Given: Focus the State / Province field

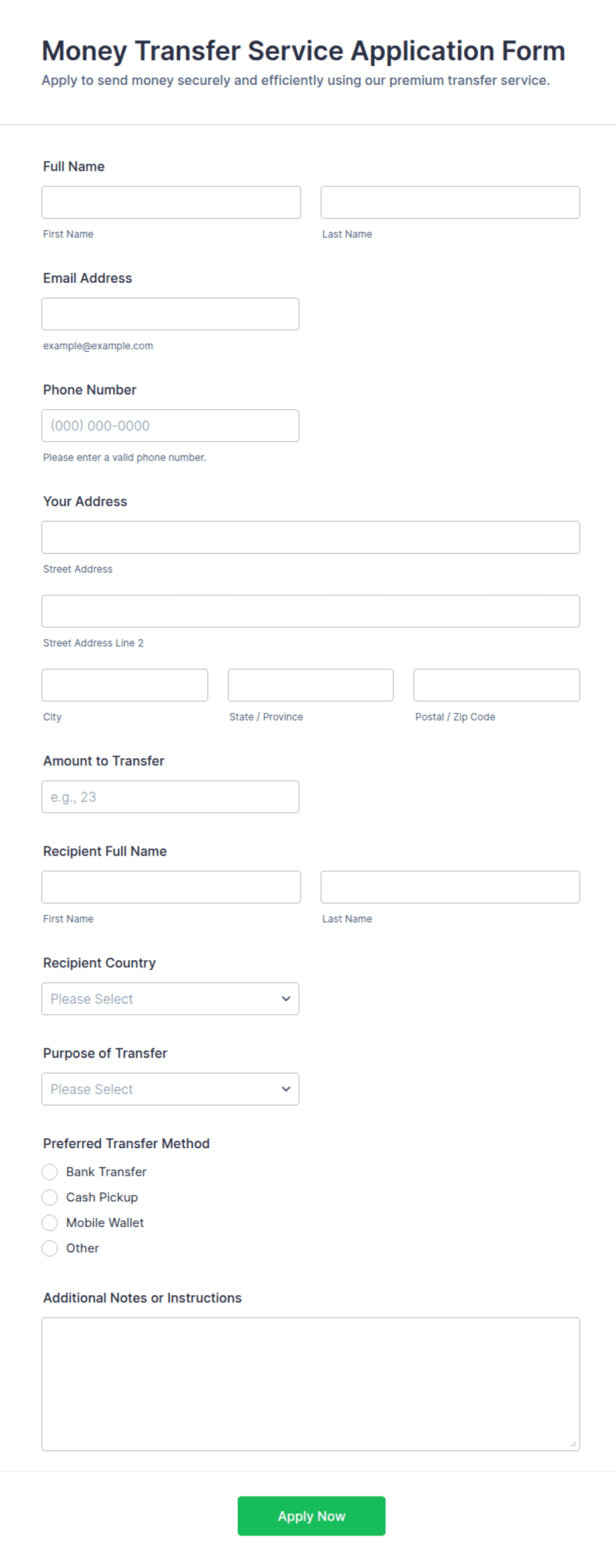Looking at the screenshot, I should (x=311, y=685).
